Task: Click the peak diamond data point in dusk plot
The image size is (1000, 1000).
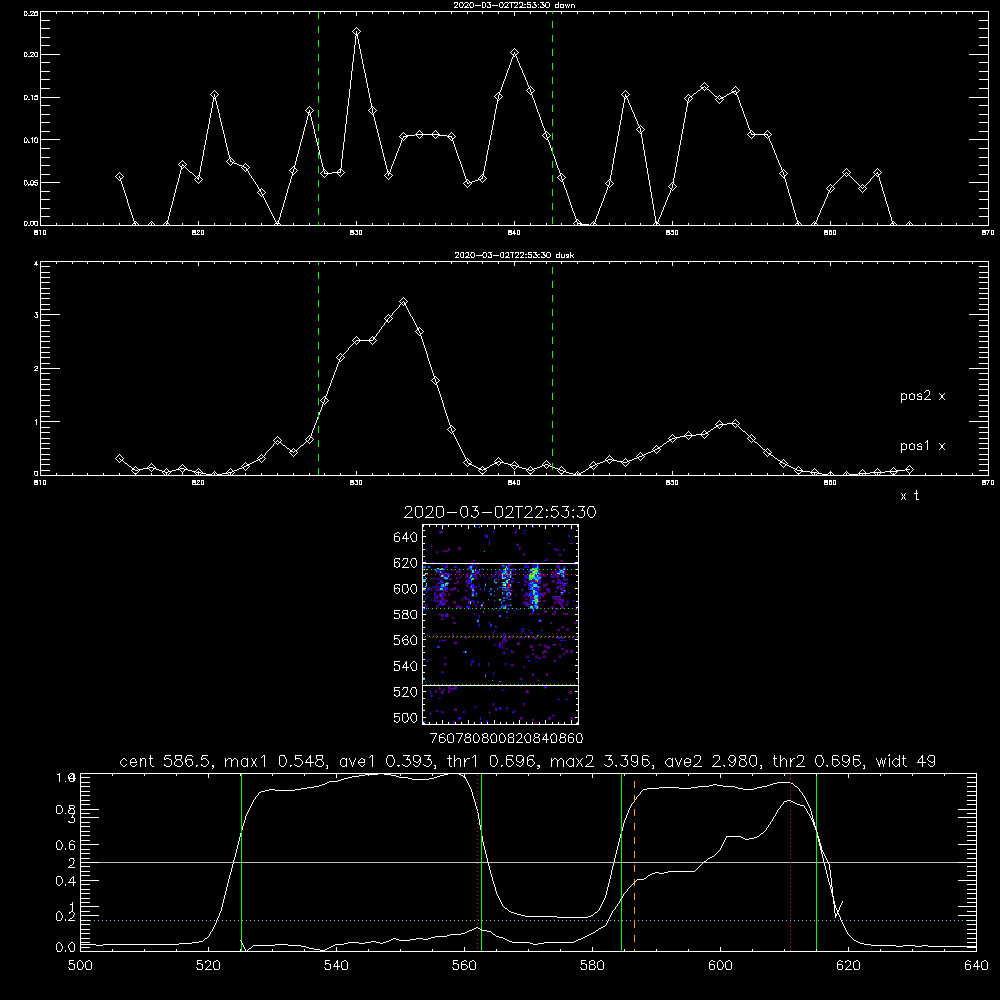Action: pos(403,302)
